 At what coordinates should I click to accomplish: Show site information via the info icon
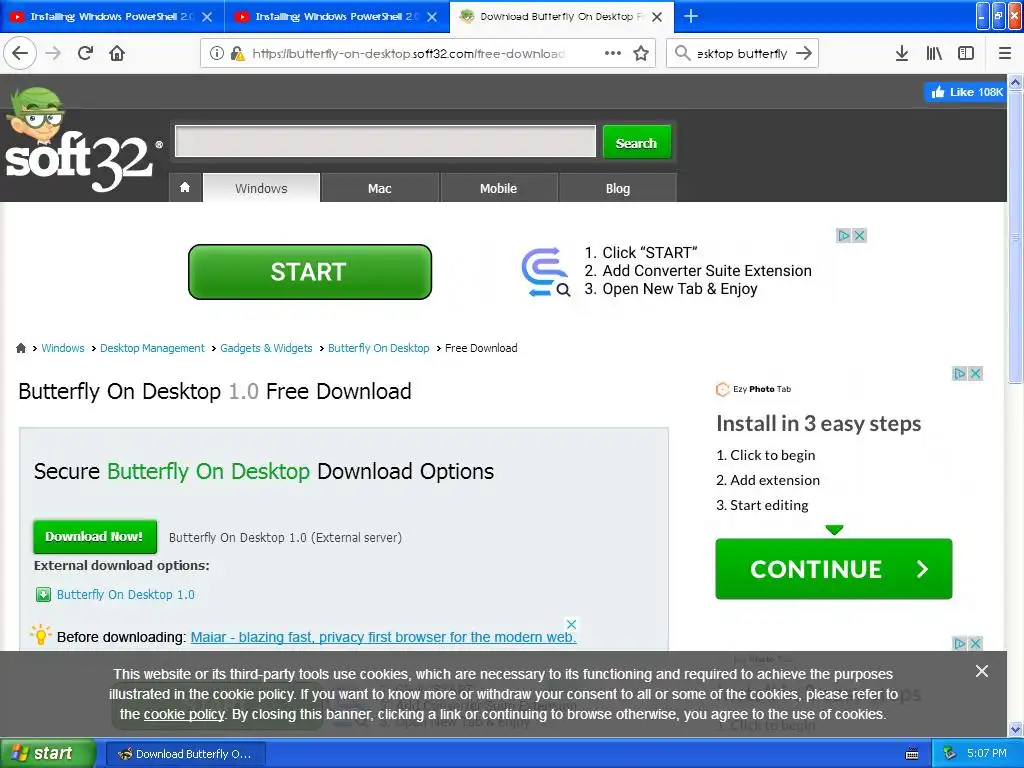click(217, 53)
